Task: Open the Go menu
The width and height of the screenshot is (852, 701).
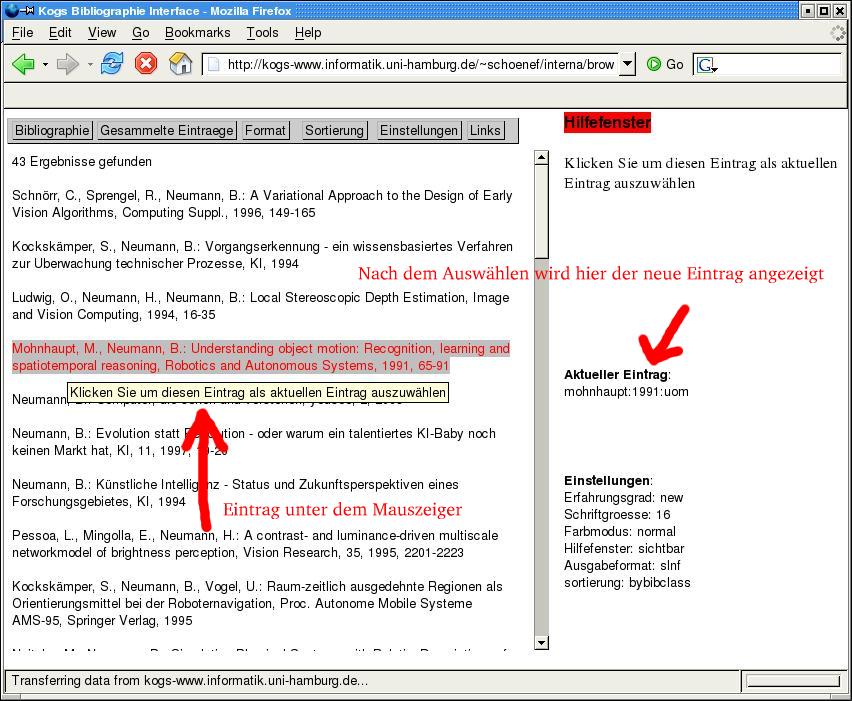Action: click(141, 33)
